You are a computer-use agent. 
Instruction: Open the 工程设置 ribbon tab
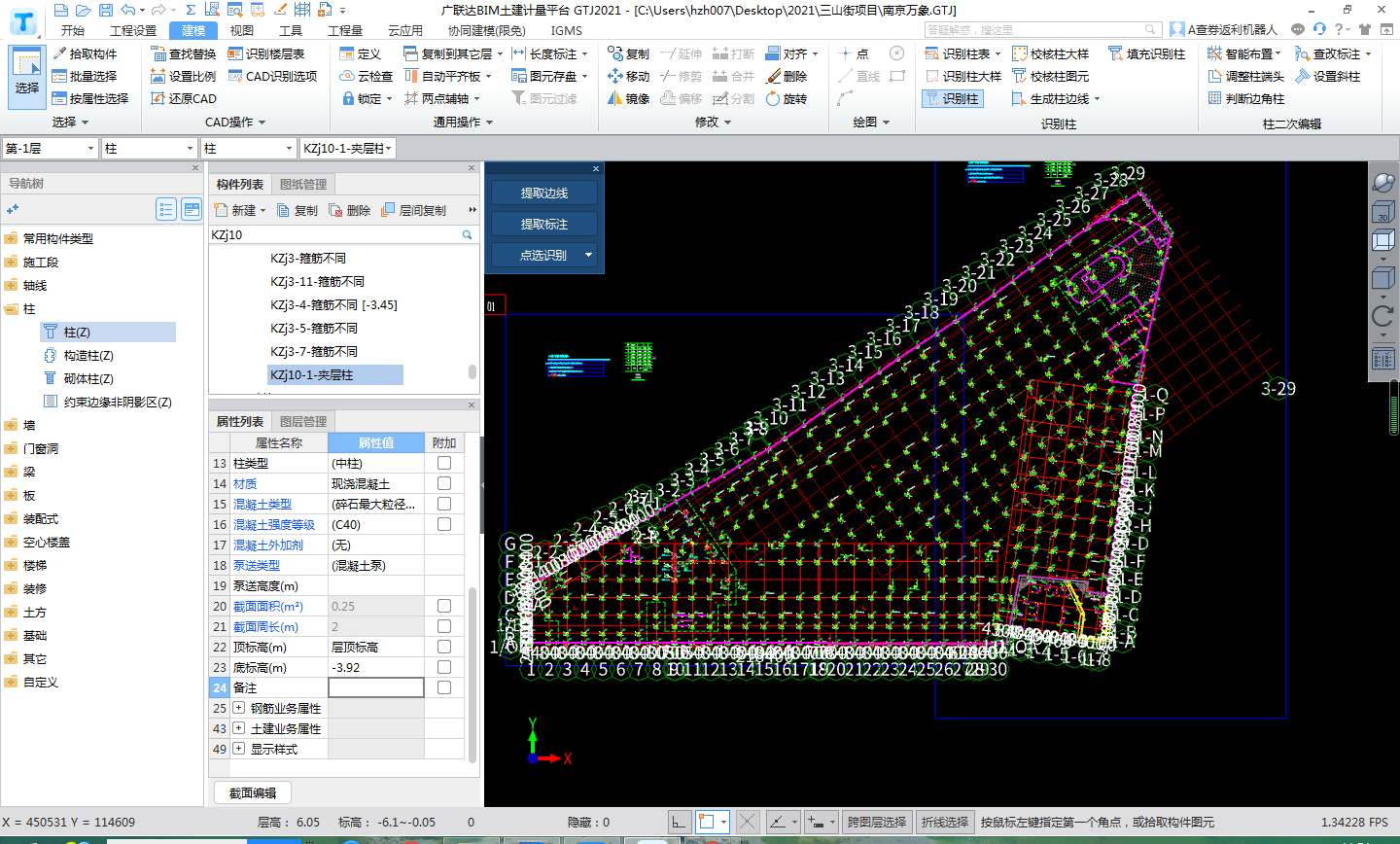tap(133, 30)
